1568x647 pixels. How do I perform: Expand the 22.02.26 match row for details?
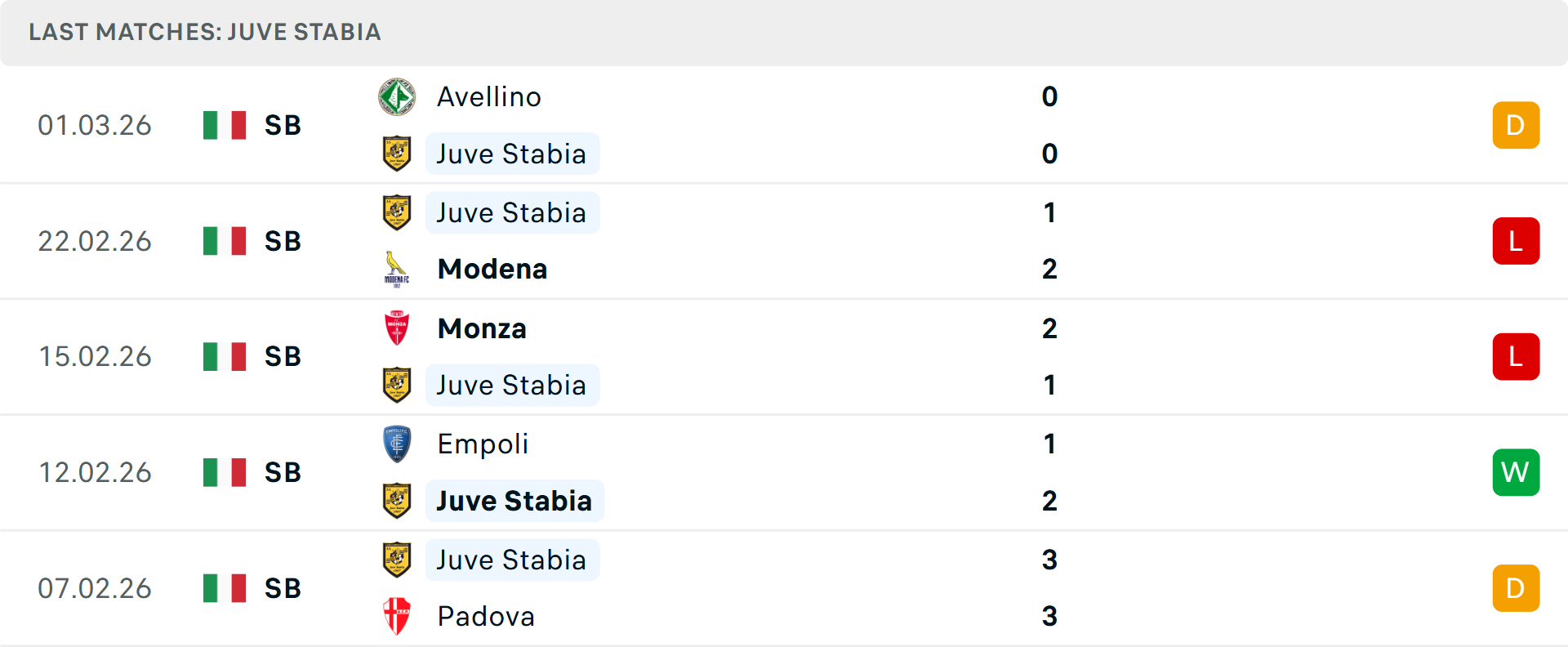[784, 240]
